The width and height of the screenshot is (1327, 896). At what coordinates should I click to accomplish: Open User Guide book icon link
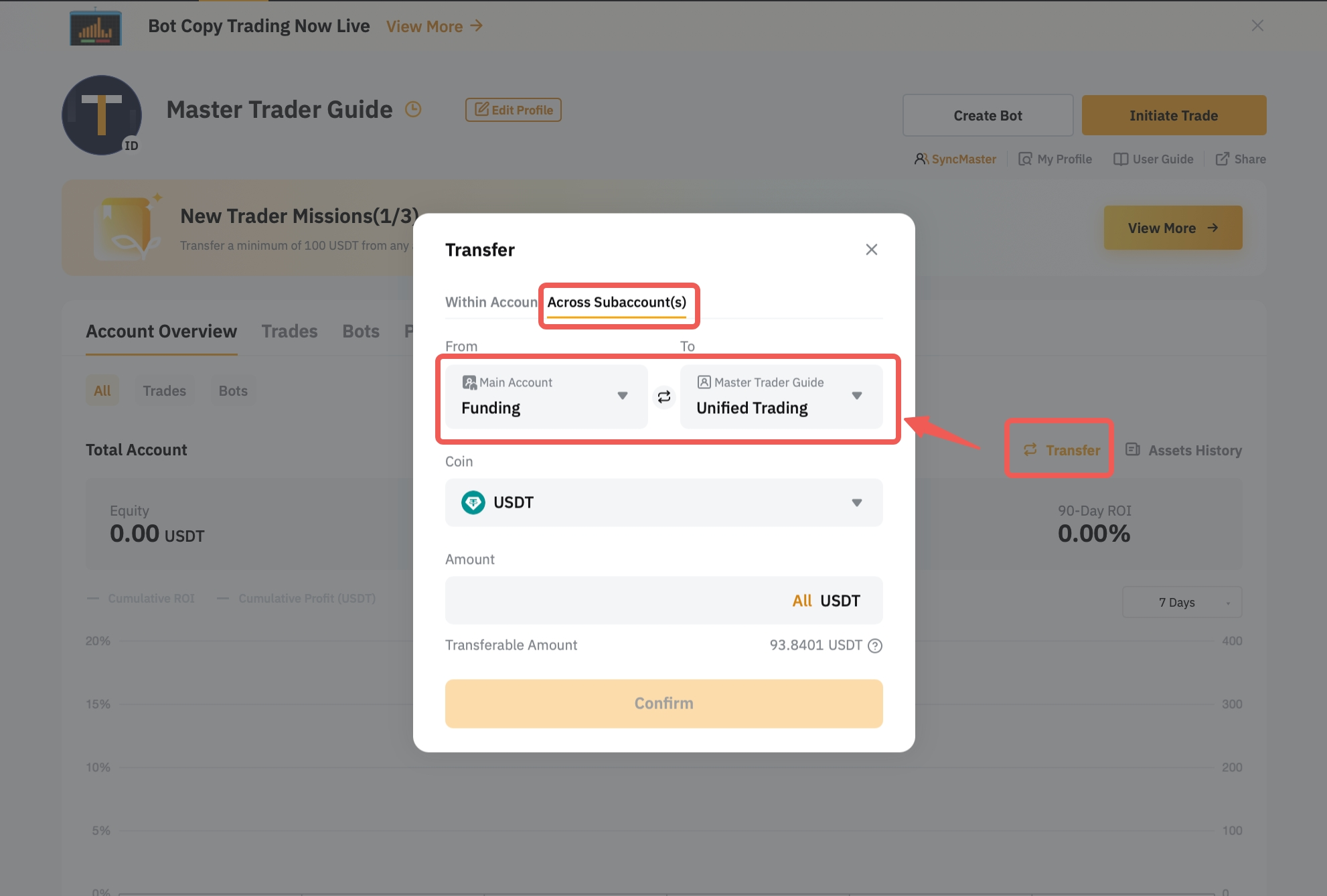pos(1153,159)
